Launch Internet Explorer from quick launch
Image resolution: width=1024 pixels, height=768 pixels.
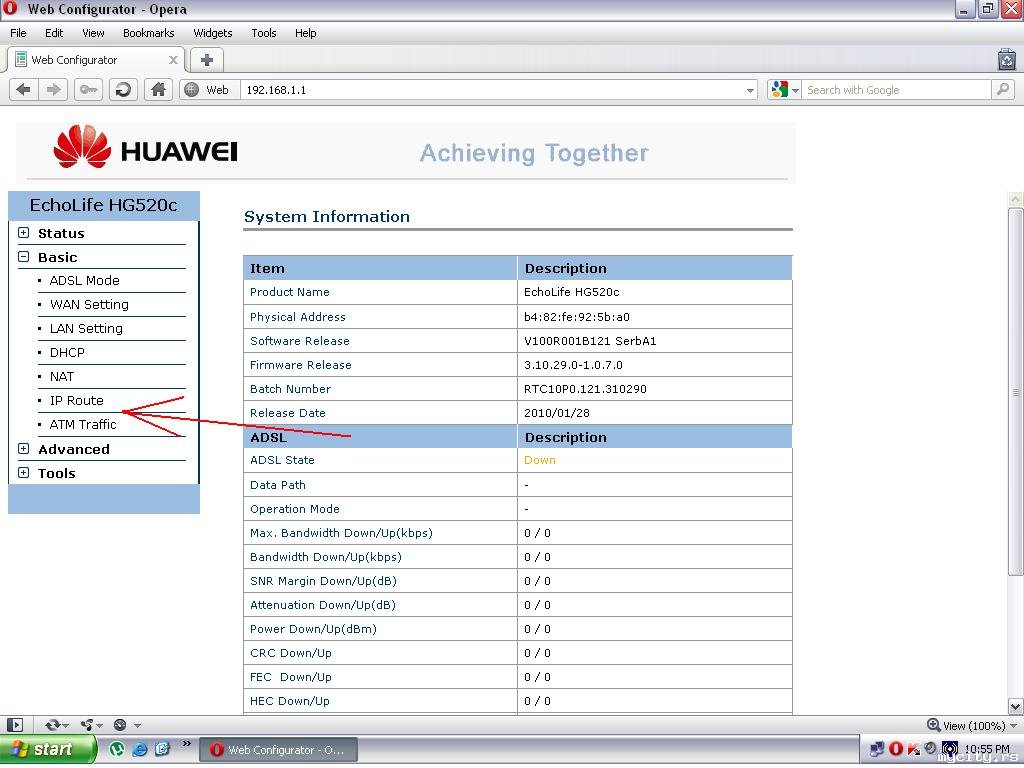[140, 749]
